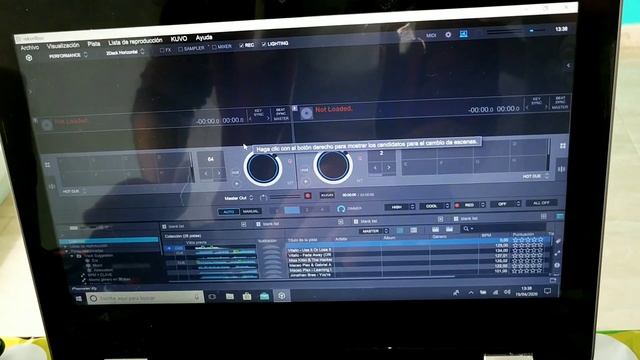
Task: Open the HIGH lighting dropdown
Action: click(400, 207)
